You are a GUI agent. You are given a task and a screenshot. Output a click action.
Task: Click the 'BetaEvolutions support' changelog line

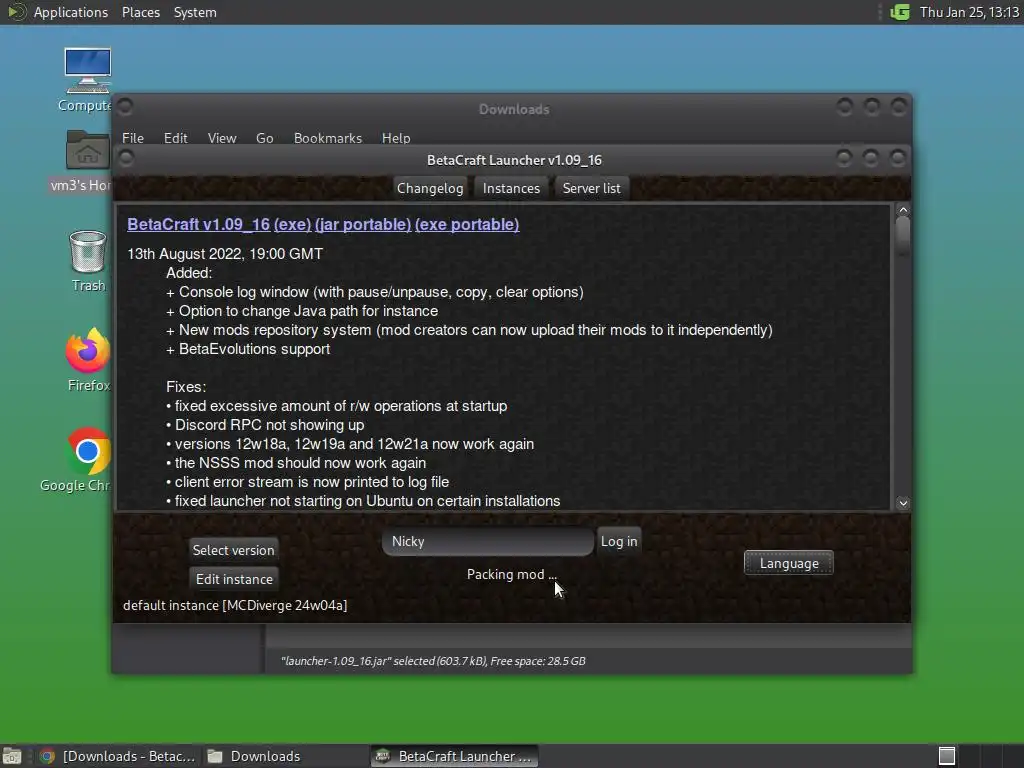point(248,349)
